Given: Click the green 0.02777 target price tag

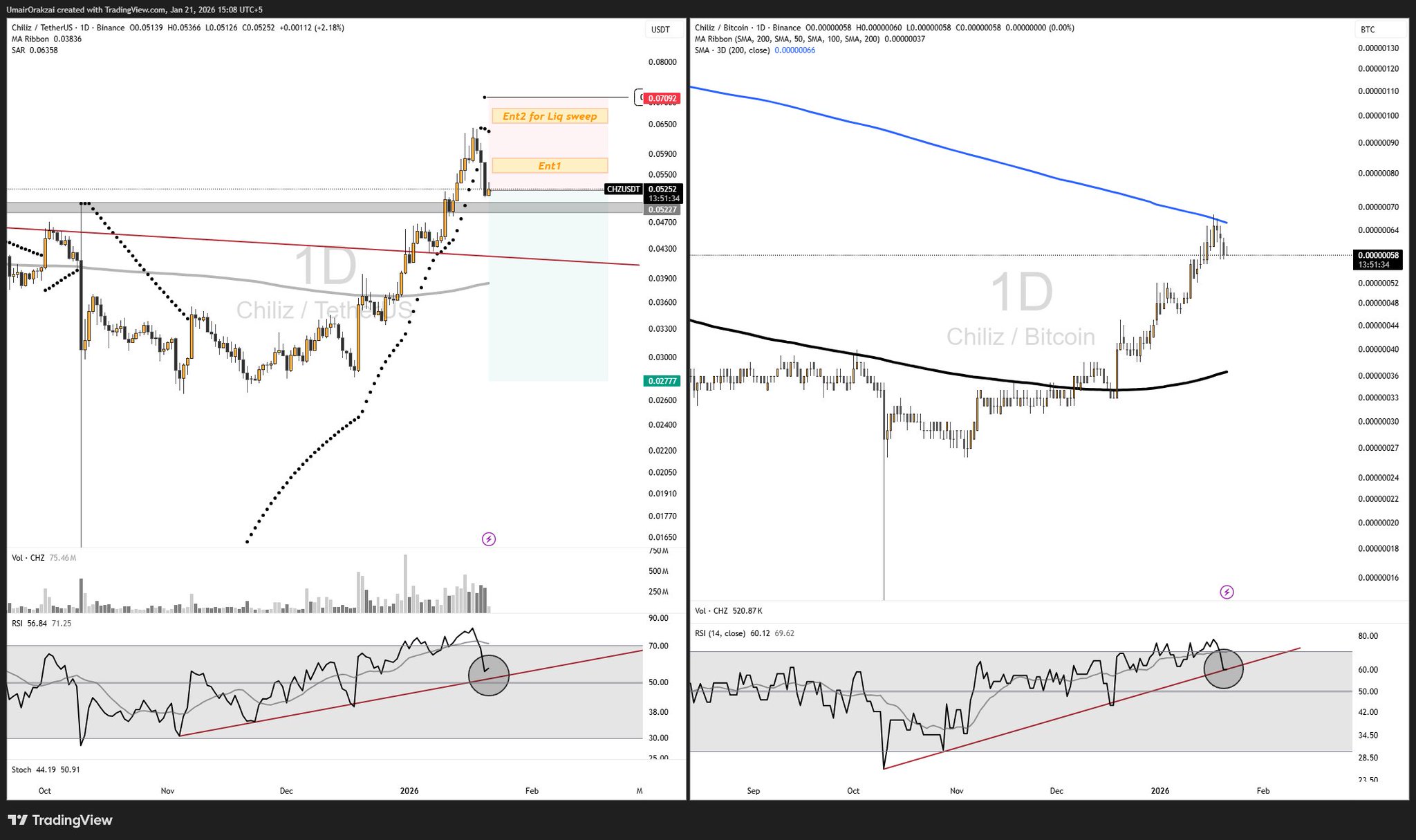Looking at the screenshot, I should (x=662, y=381).
